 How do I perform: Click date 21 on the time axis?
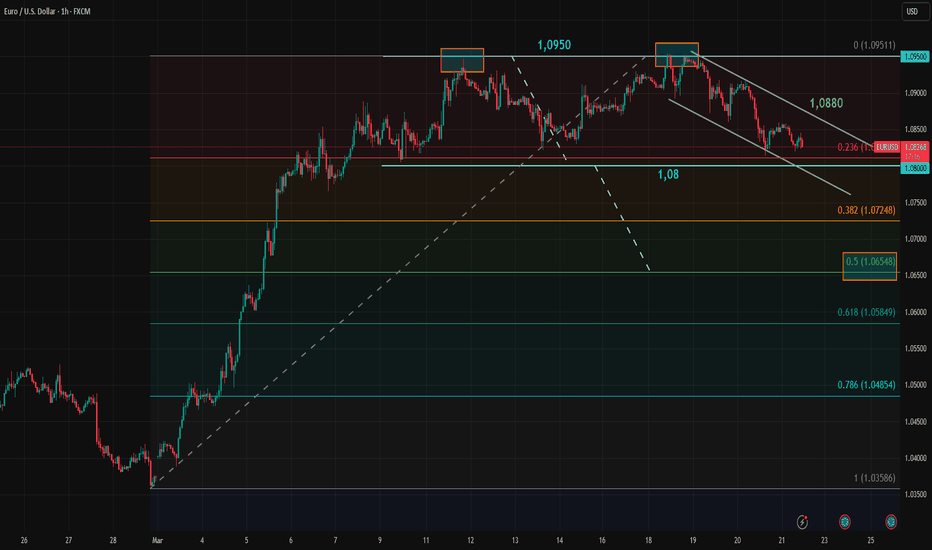coord(782,540)
